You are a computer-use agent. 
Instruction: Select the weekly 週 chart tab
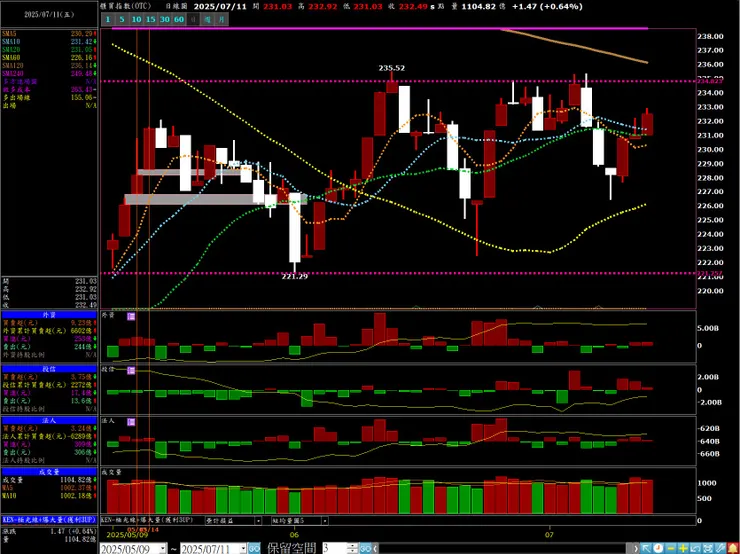coord(208,19)
